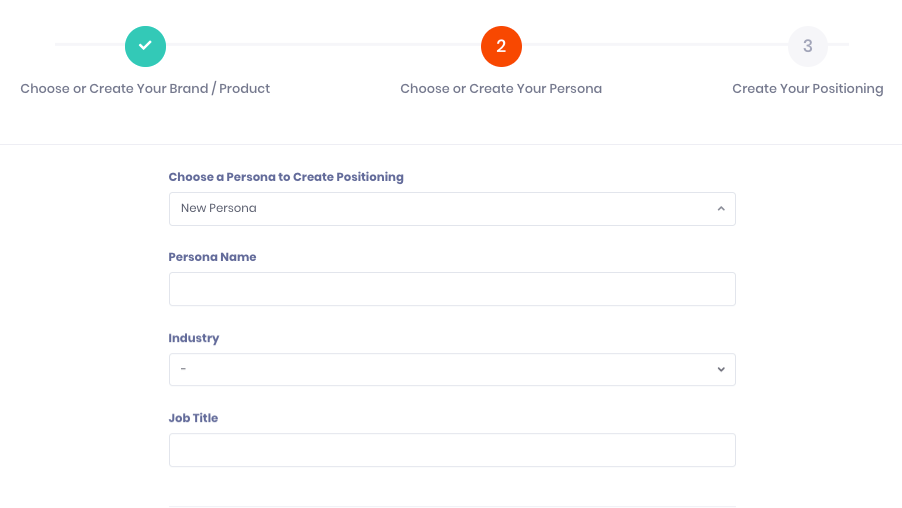Click the New Persona text in the selector

tap(219, 208)
